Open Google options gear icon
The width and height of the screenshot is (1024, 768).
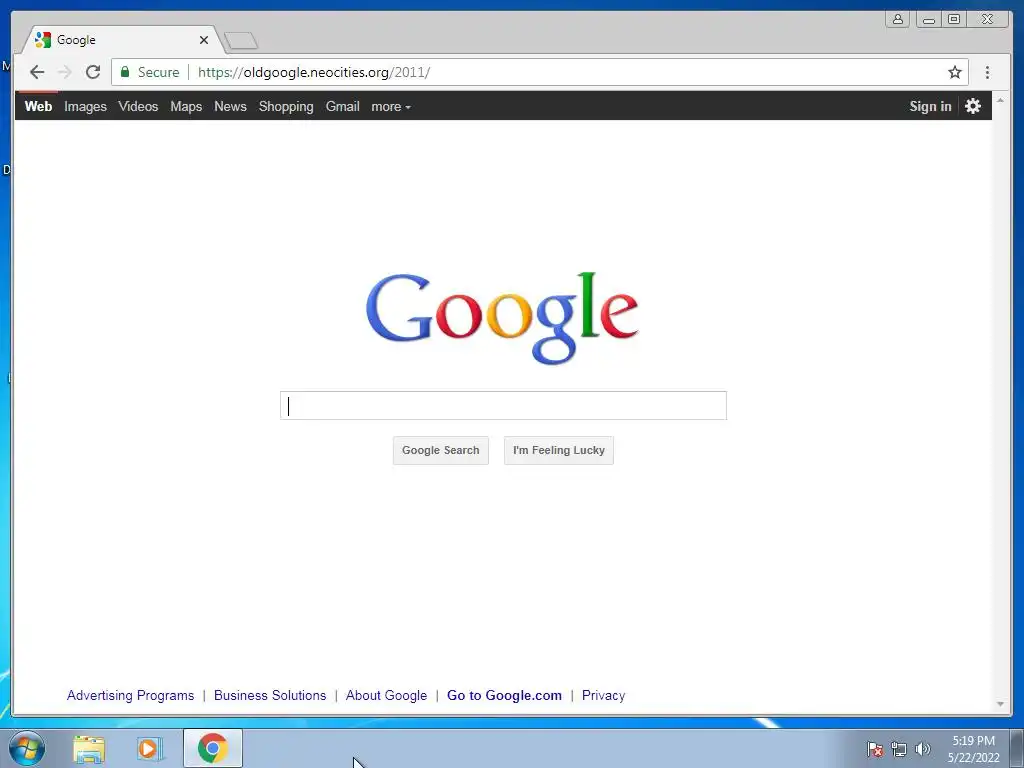point(973,106)
